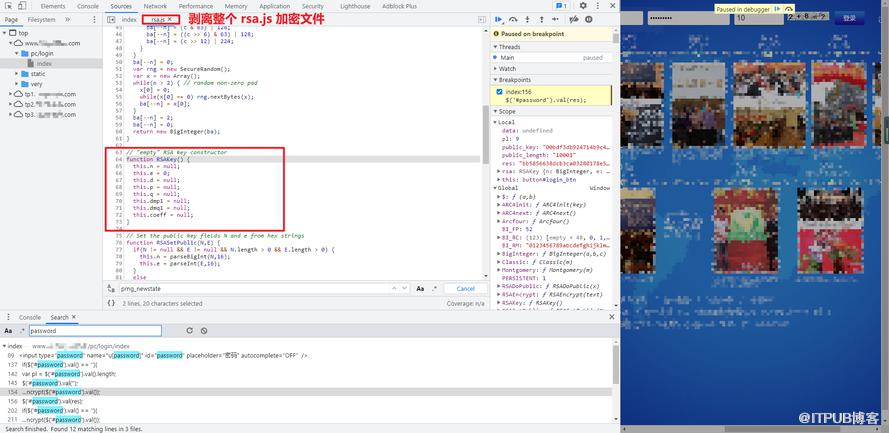889x433 pixels.
Task: Toggle match case in file find bar
Action: point(420,288)
